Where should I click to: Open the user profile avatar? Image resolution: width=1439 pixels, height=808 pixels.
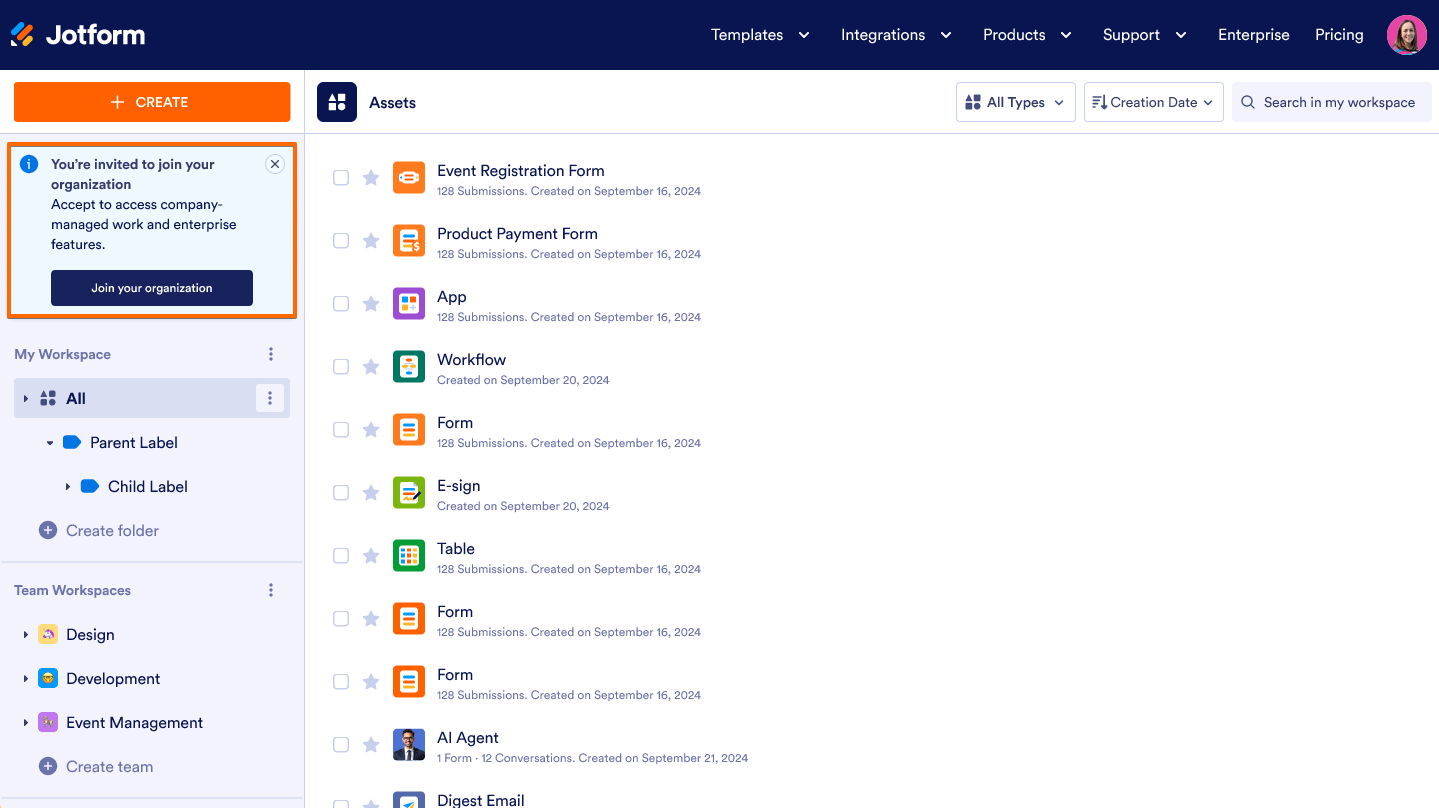1406,35
